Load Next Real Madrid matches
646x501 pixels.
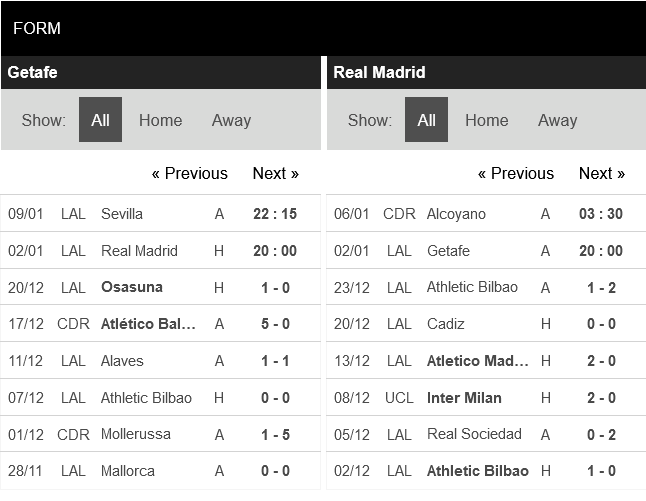(x=601, y=173)
